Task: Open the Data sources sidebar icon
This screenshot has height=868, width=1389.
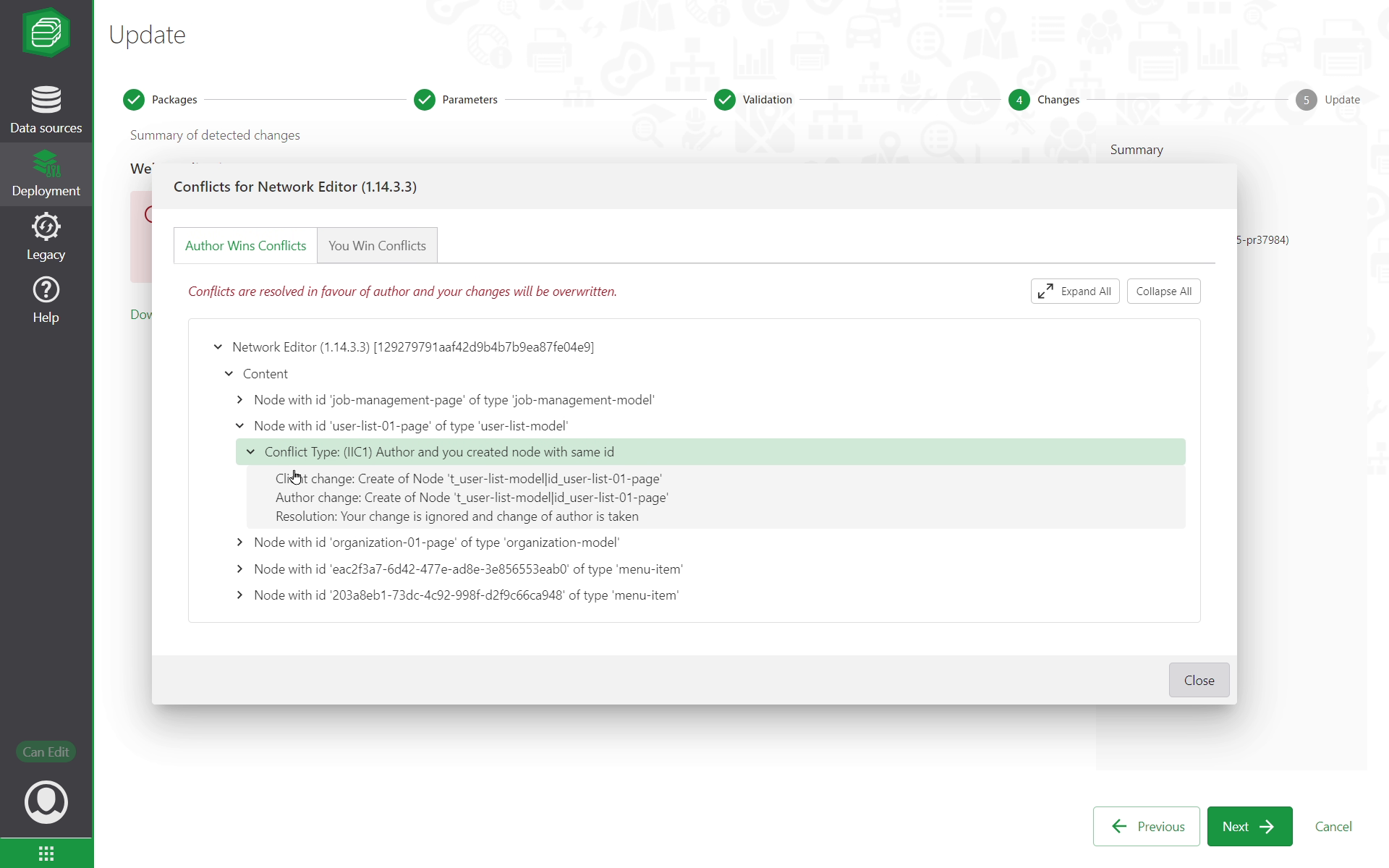Action: point(46,101)
